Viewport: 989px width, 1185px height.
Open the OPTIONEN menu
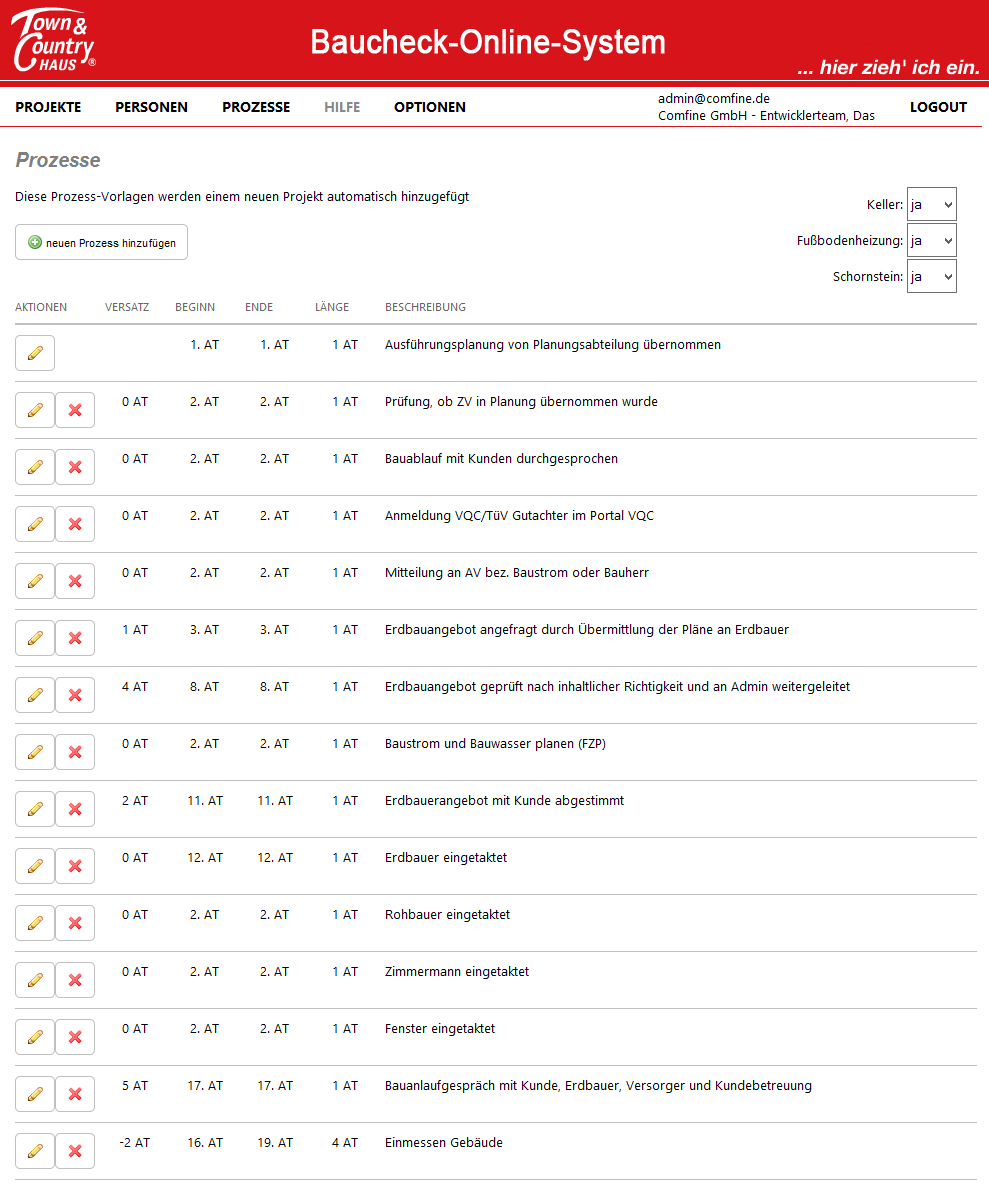[430, 107]
